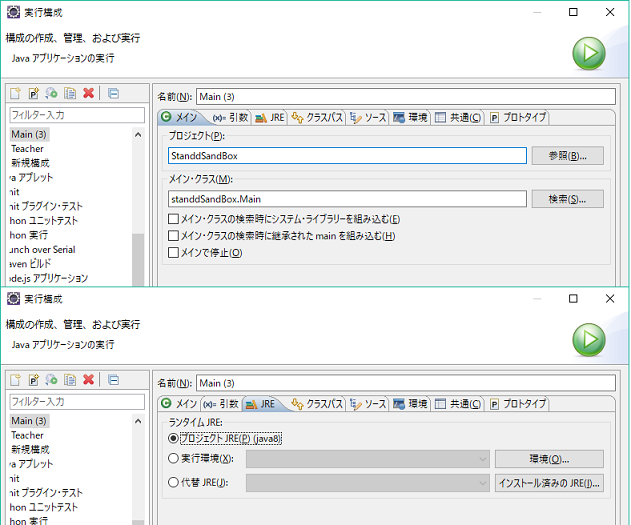Switch to メイン tab in bottom window
Image resolution: width=631 pixels, height=525 pixels.
(179, 404)
